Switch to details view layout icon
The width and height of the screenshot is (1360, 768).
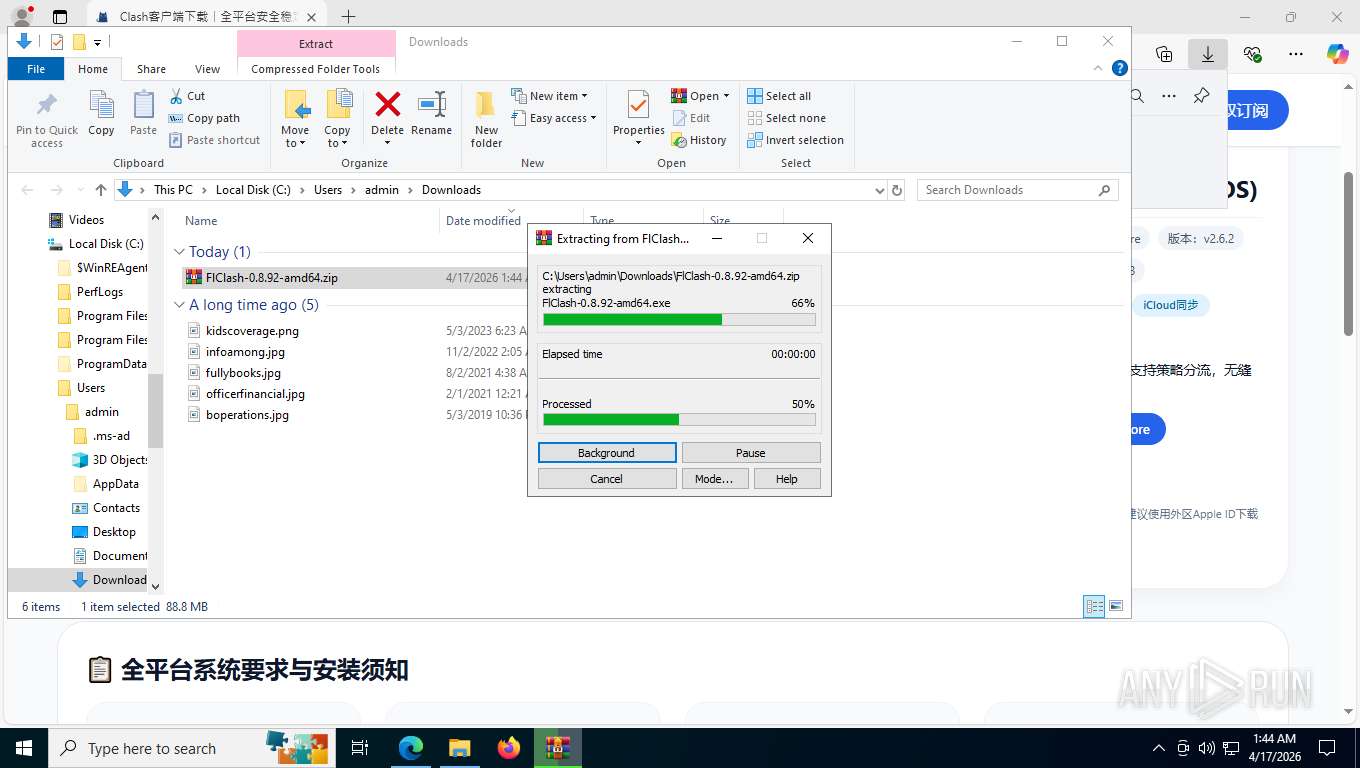click(1095, 606)
